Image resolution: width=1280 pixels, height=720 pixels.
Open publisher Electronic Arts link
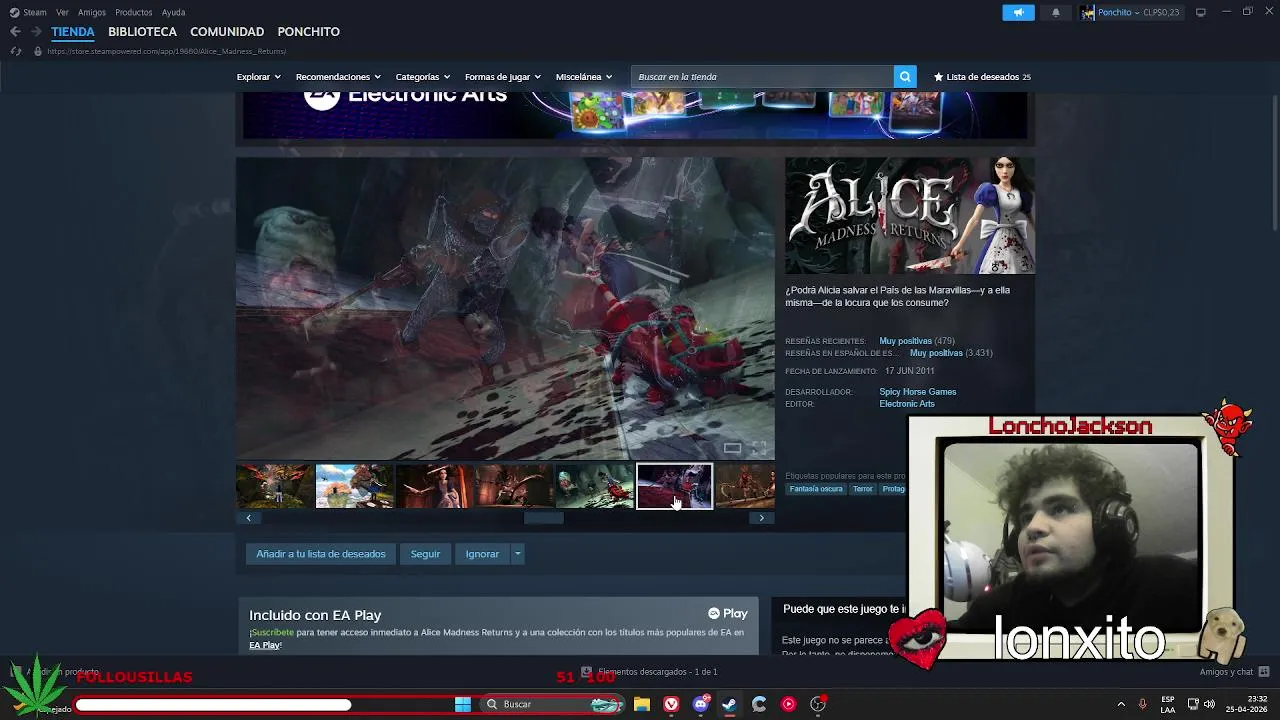(x=907, y=404)
